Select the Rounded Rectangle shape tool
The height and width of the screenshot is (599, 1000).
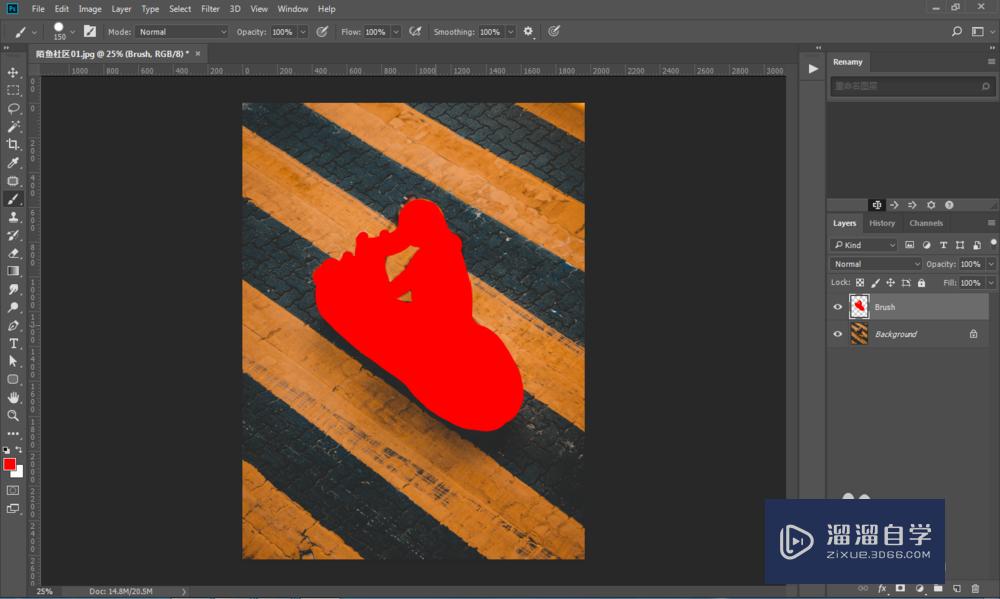(x=13, y=379)
